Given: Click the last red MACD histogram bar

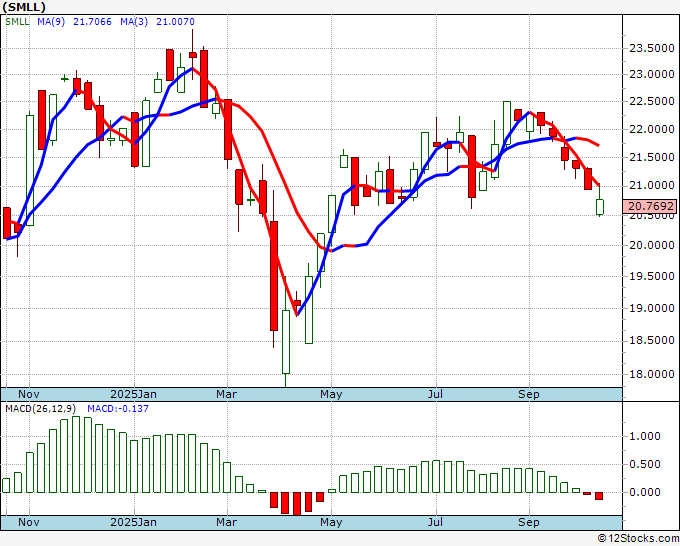Looking at the screenshot, I should pyautogui.click(x=599, y=496).
